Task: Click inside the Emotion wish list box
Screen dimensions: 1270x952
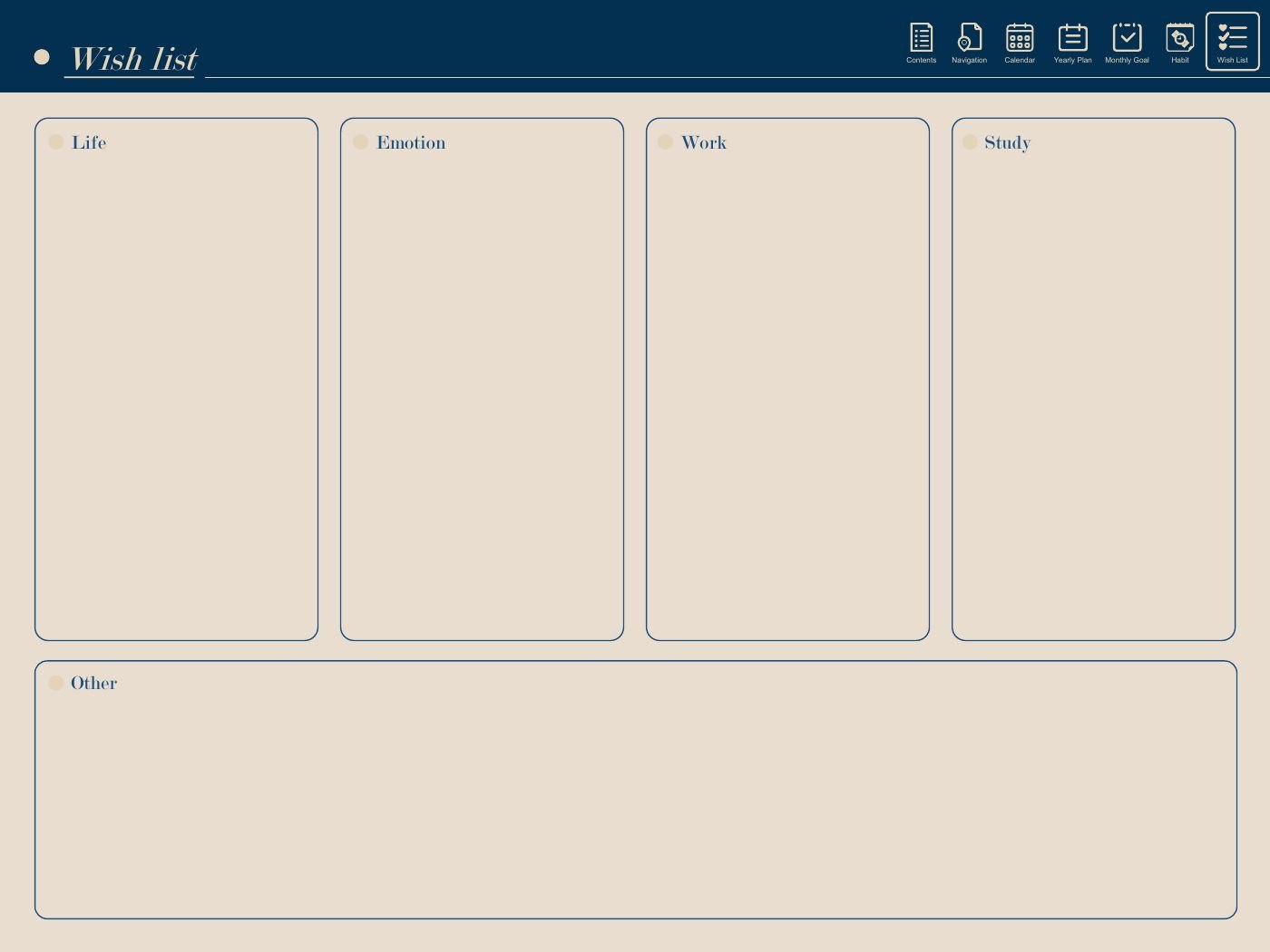Action: [482, 379]
